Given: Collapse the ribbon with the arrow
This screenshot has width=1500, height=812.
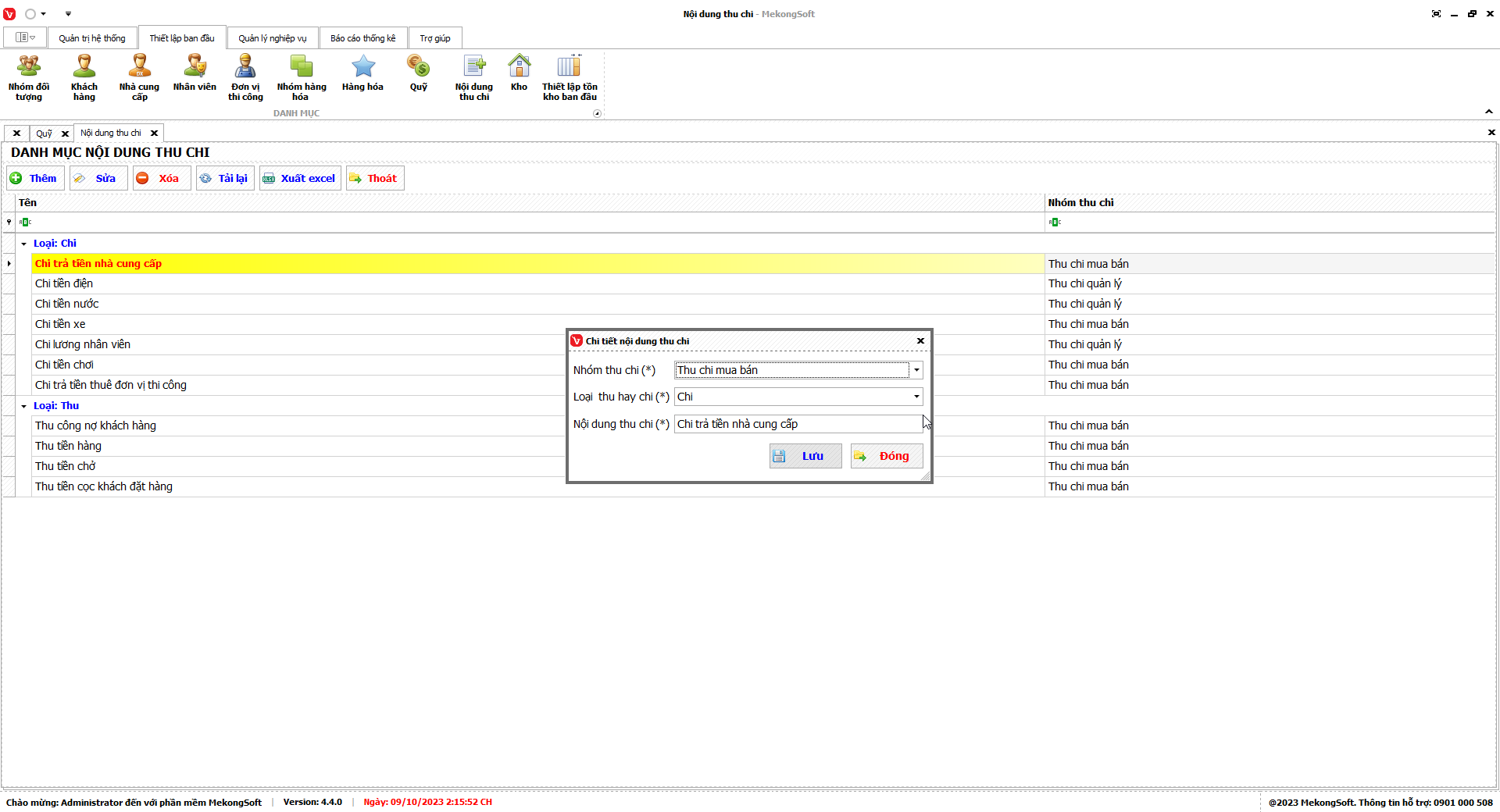Looking at the screenshot, I should [1489, 112].
